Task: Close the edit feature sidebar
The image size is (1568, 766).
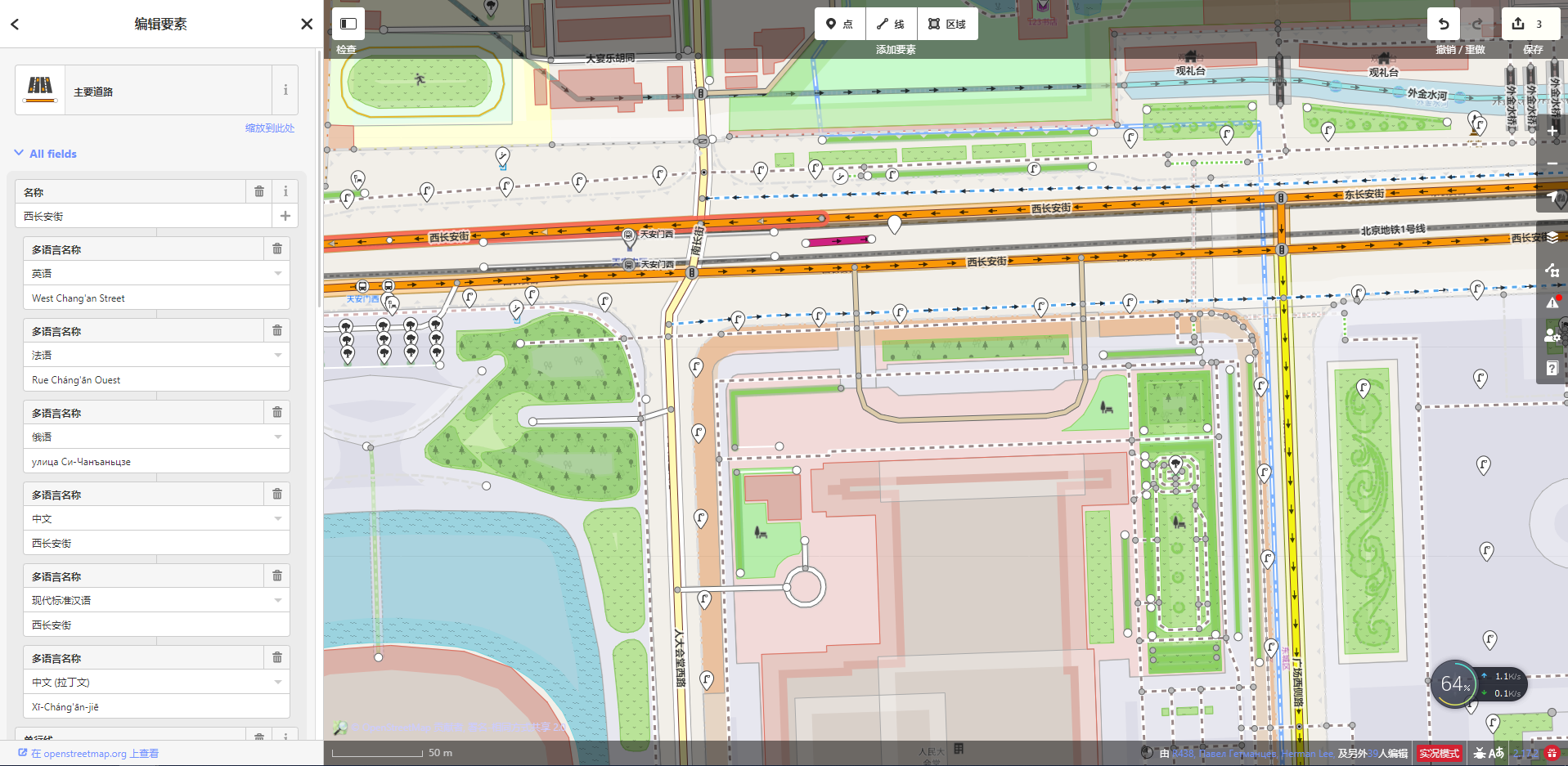Action: coord(307,24)
